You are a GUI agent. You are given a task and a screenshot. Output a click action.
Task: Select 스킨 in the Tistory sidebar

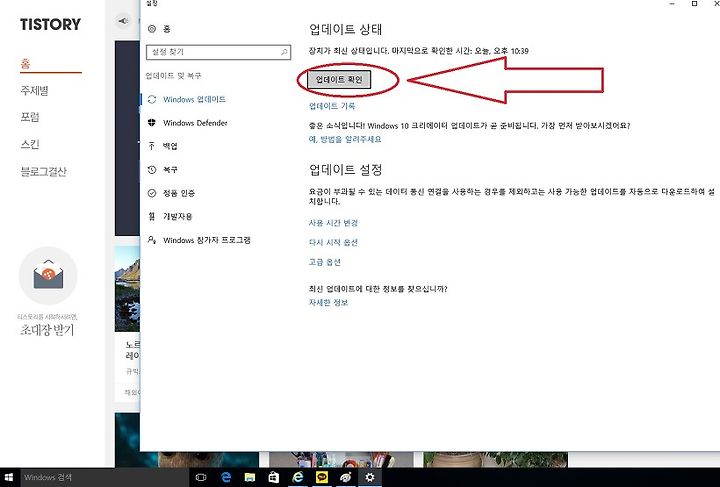point(30,144)
